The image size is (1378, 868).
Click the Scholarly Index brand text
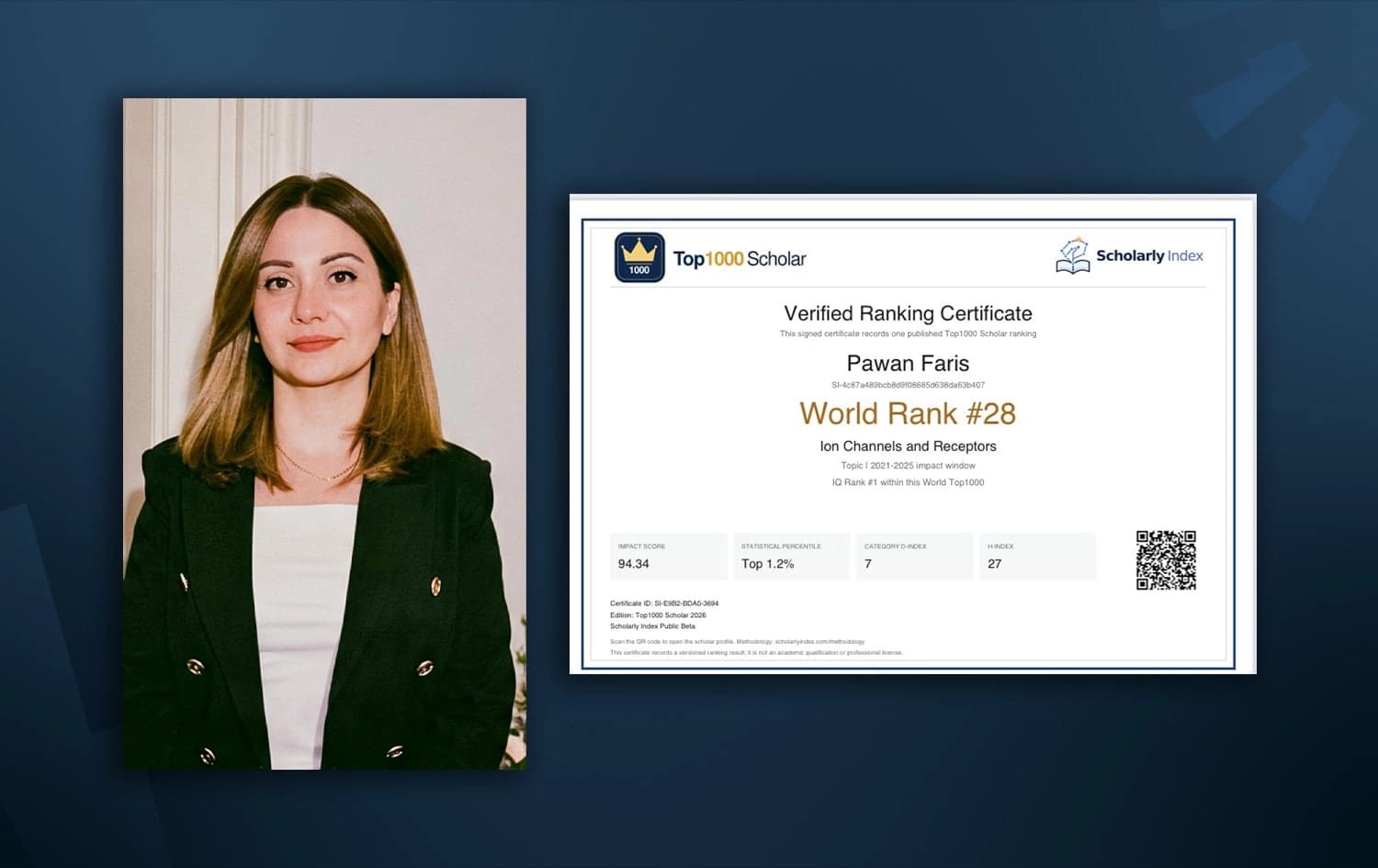pos(1149,255)
